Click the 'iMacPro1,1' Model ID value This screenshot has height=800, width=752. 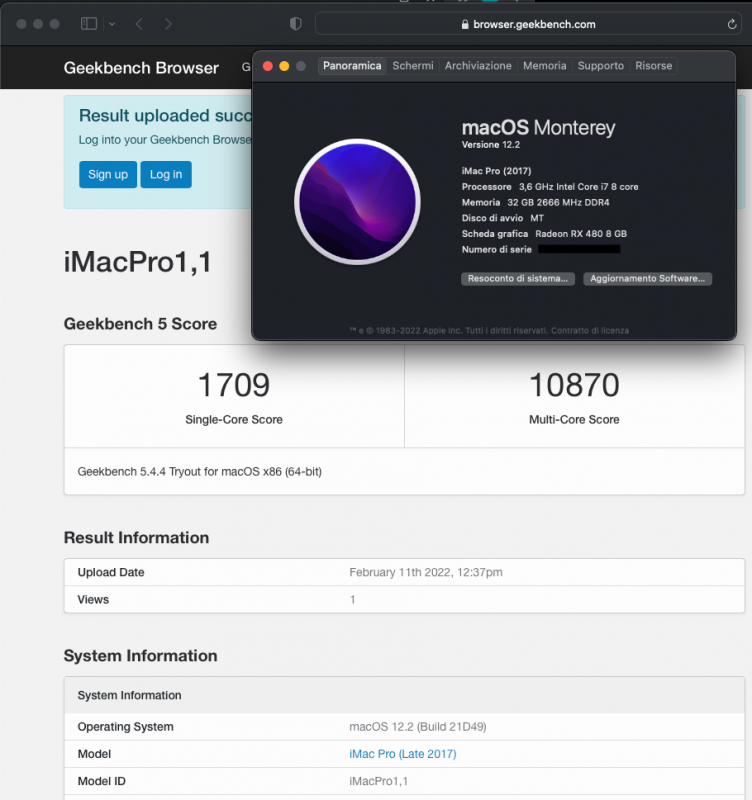tap(379, 781)
